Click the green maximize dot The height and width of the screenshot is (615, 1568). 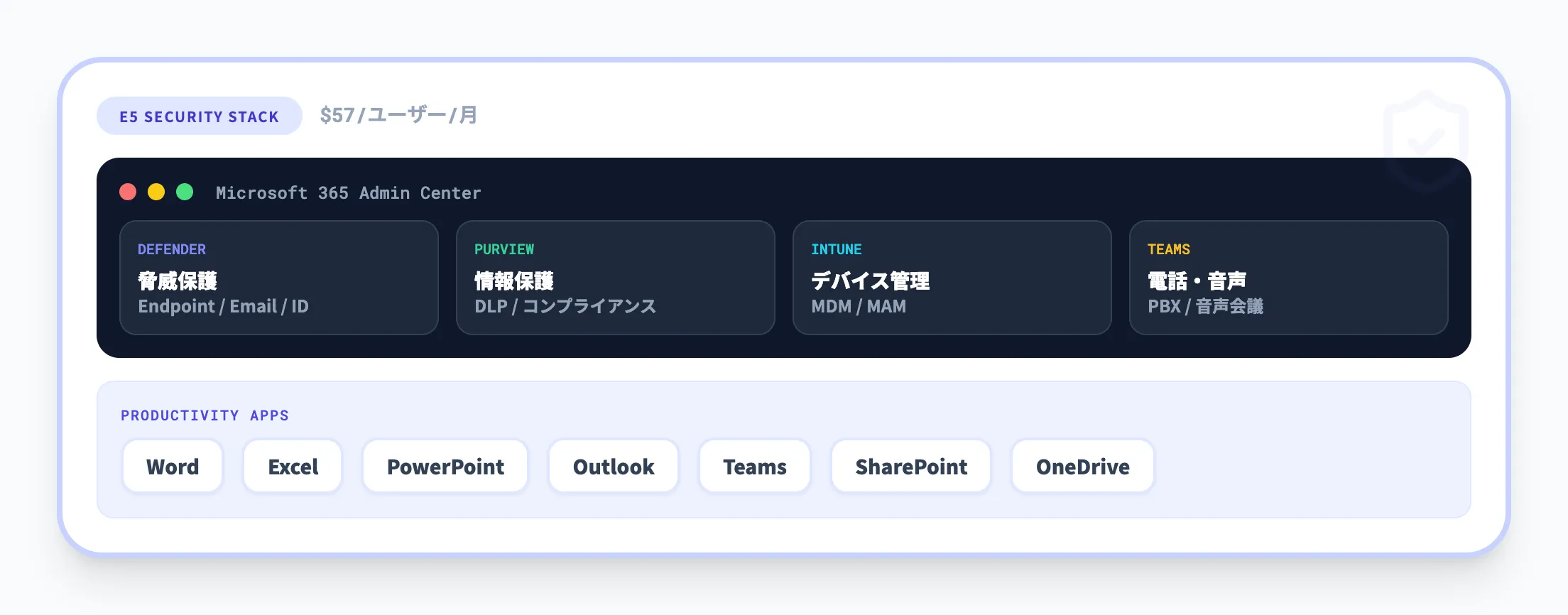click(185, 192)
